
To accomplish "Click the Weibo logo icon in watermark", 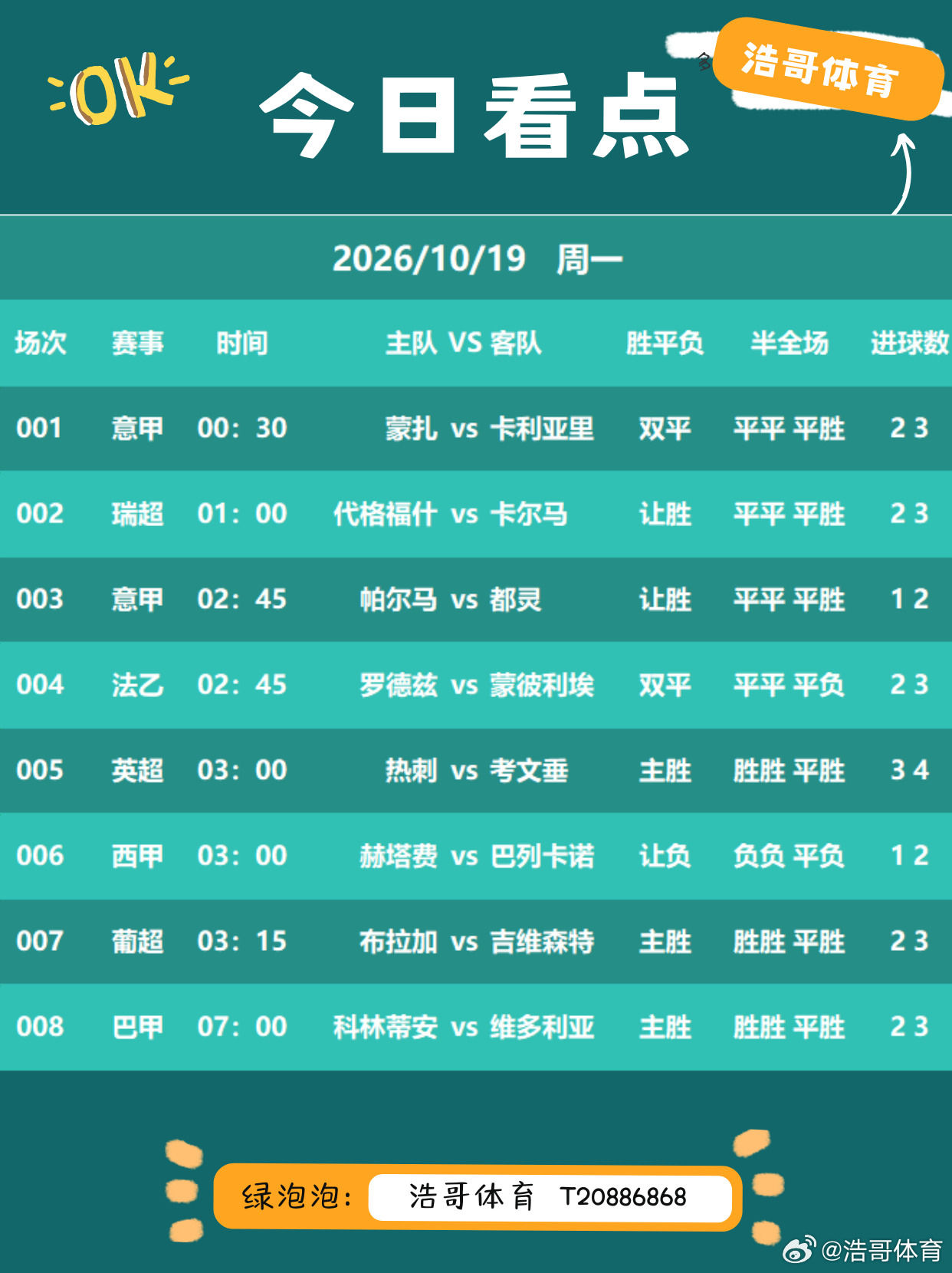I will coord(799,1251).
